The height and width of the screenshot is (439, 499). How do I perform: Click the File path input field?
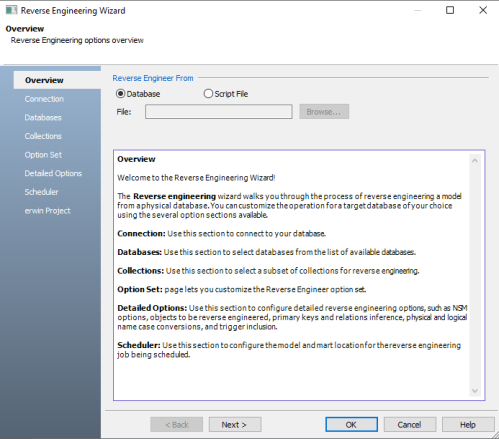pyautogui.click(x=219, y=112)
